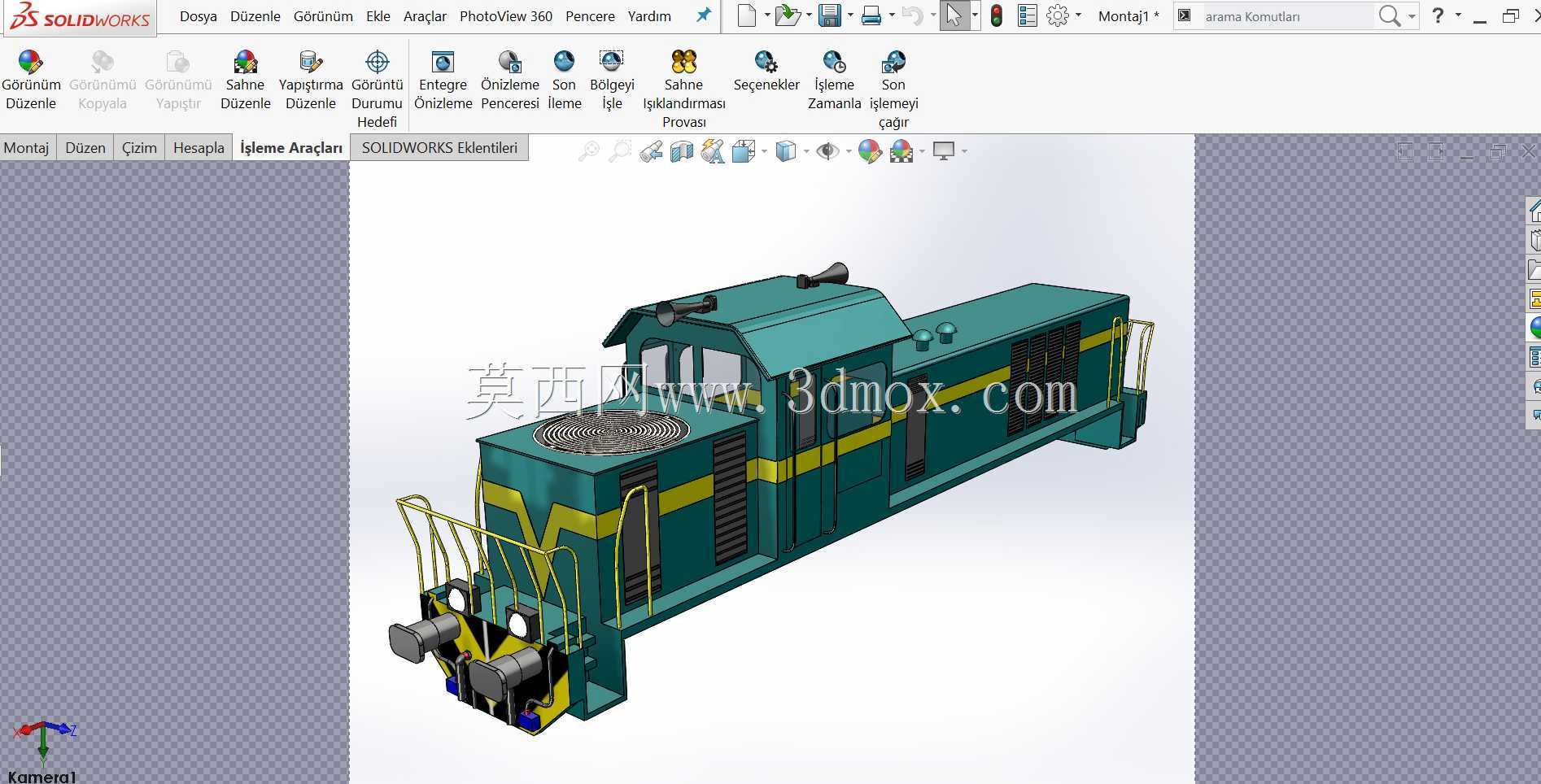The image size is (1541, 784).
Task: Toggle the section view icon
Action: click(x=682, y=151)
